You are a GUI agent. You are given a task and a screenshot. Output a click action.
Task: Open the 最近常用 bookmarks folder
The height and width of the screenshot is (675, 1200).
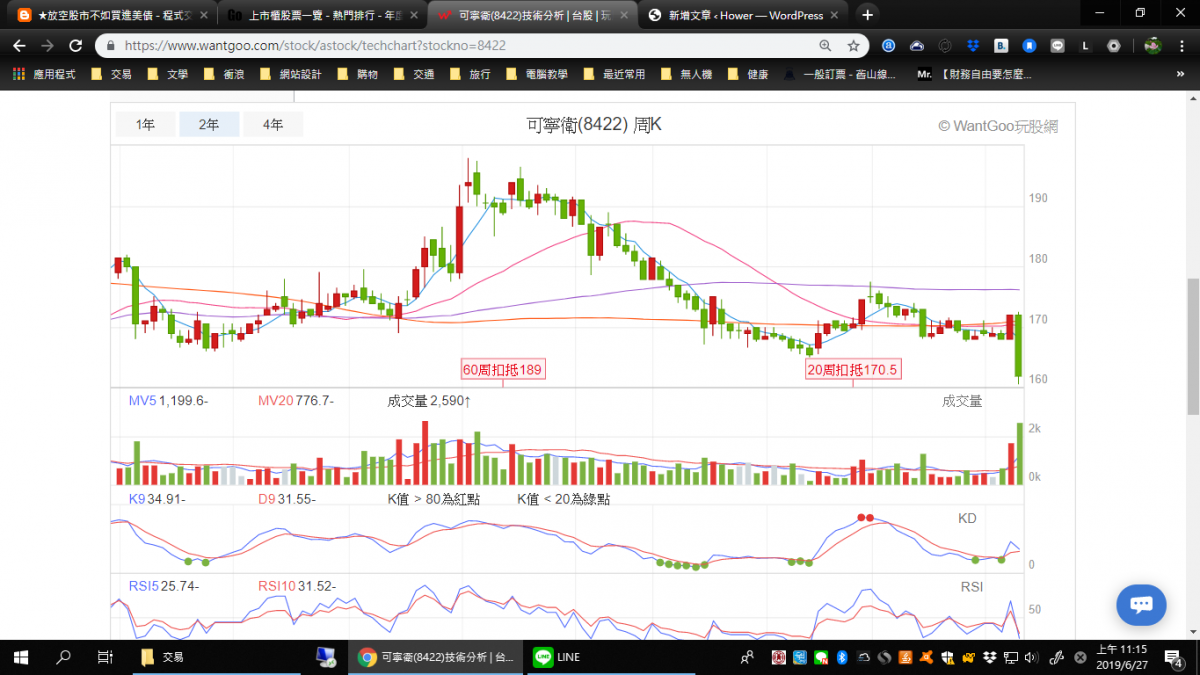point(614,74)
